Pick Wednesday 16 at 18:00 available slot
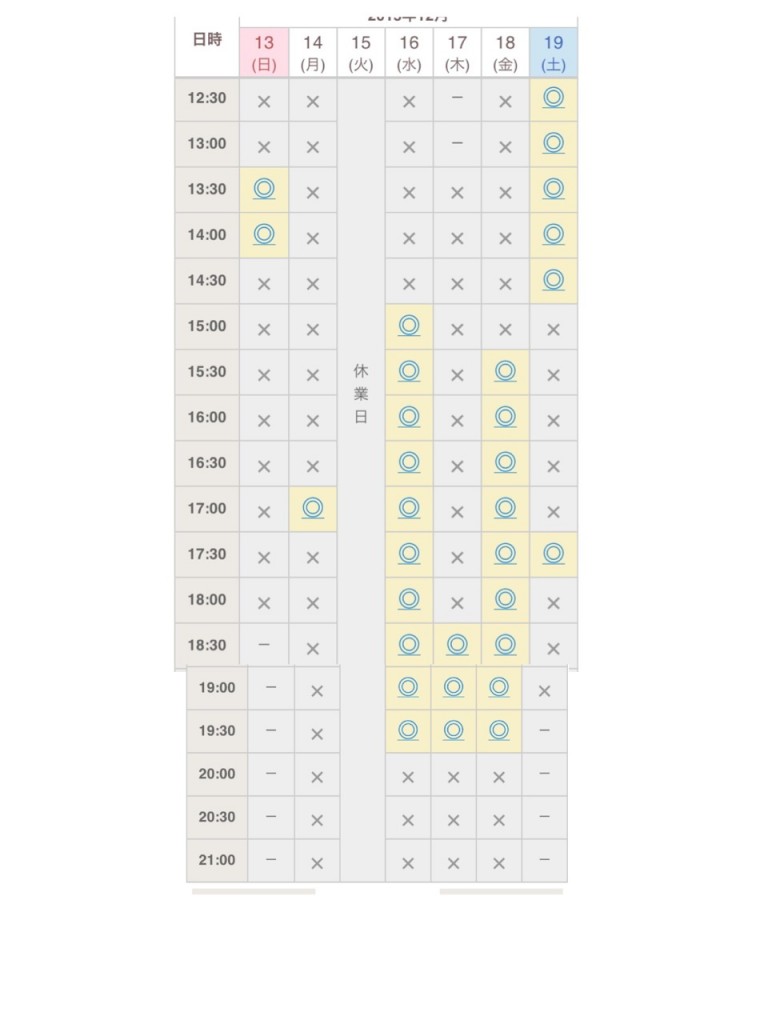768x1024 pixels. click(409, 600)
